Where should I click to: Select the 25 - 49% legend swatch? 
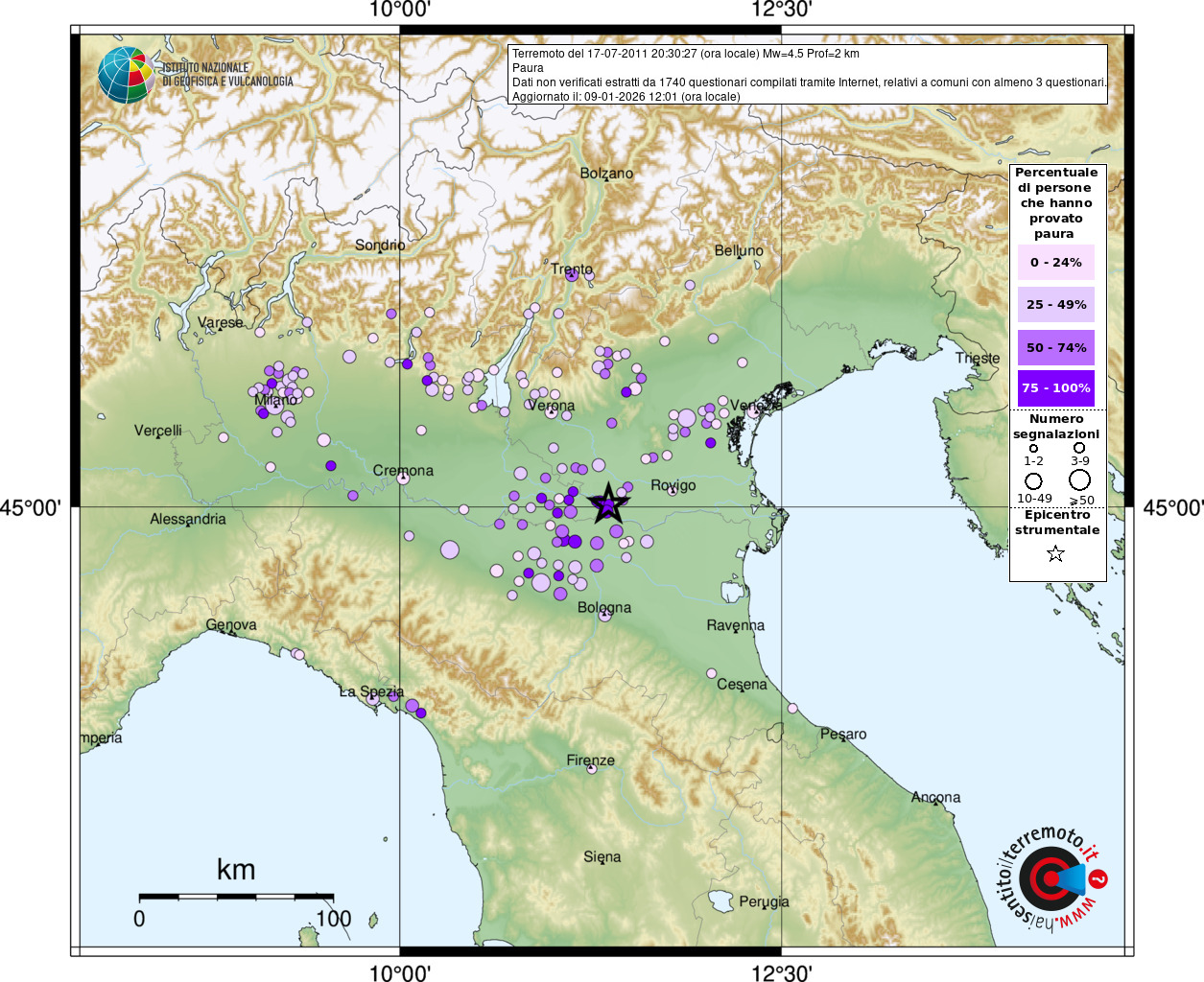(x=1055, y=304)
